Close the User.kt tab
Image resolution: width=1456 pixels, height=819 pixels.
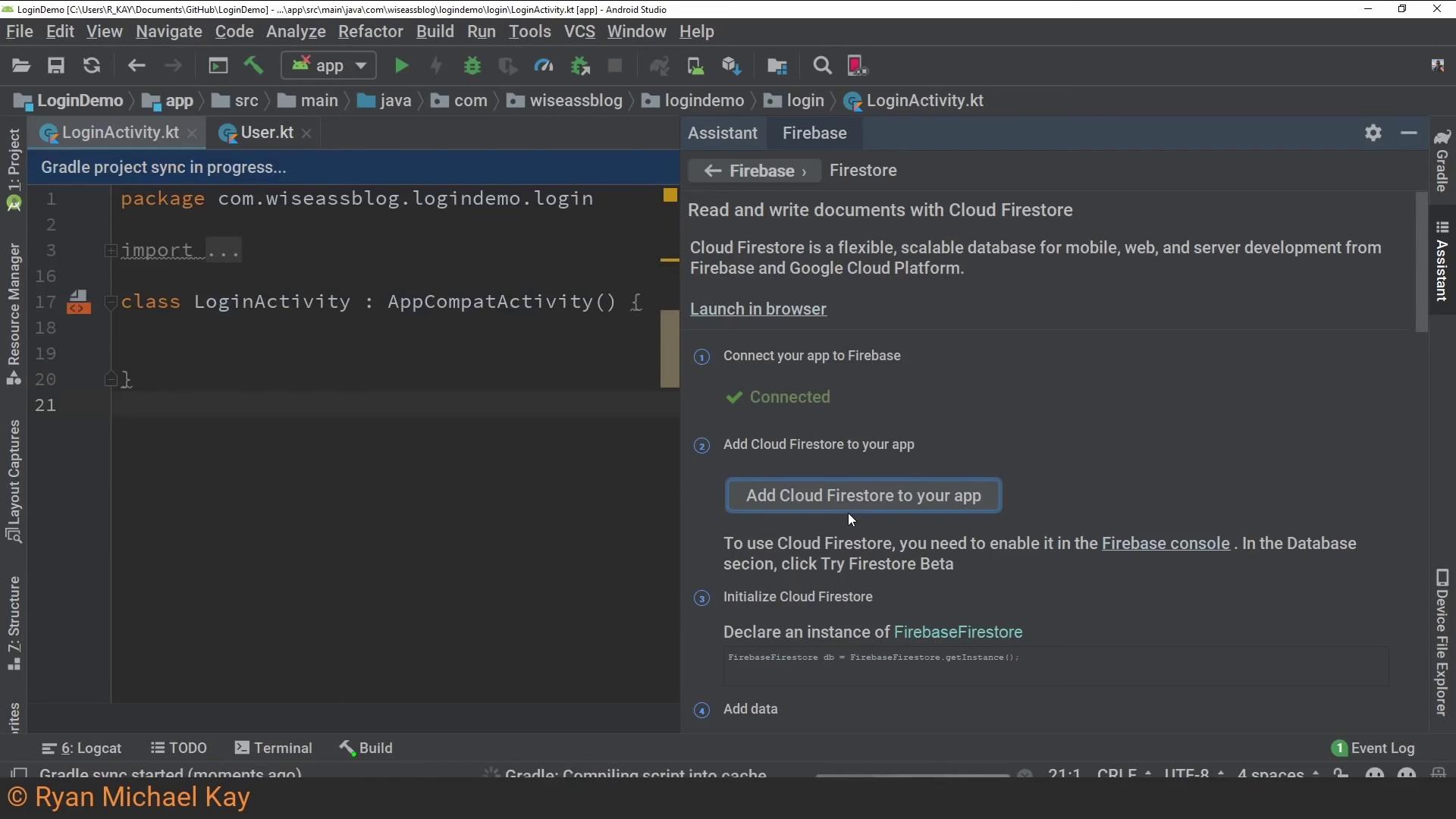pos(306,133)
